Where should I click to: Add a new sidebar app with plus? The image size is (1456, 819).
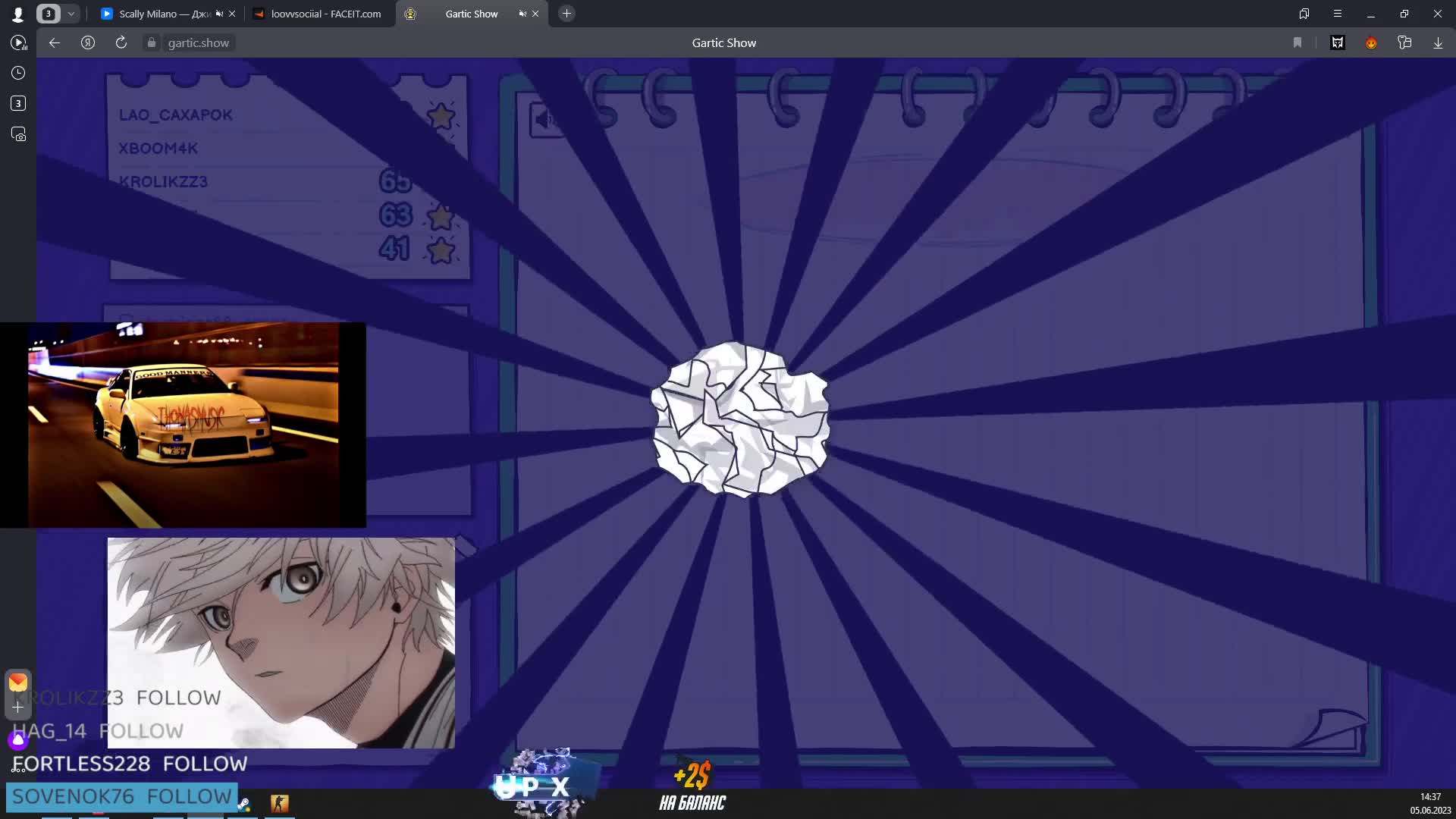[18, 707]
